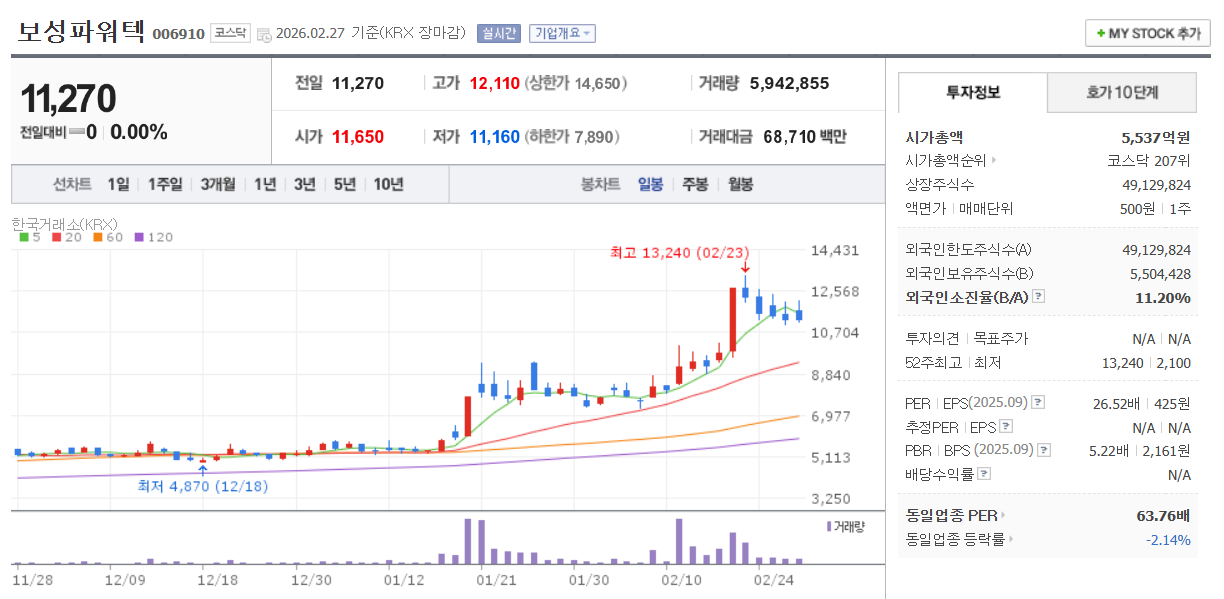The image size is (1224, 599).
Task: Click the 배당수익률 help icon
Action: 984,474
